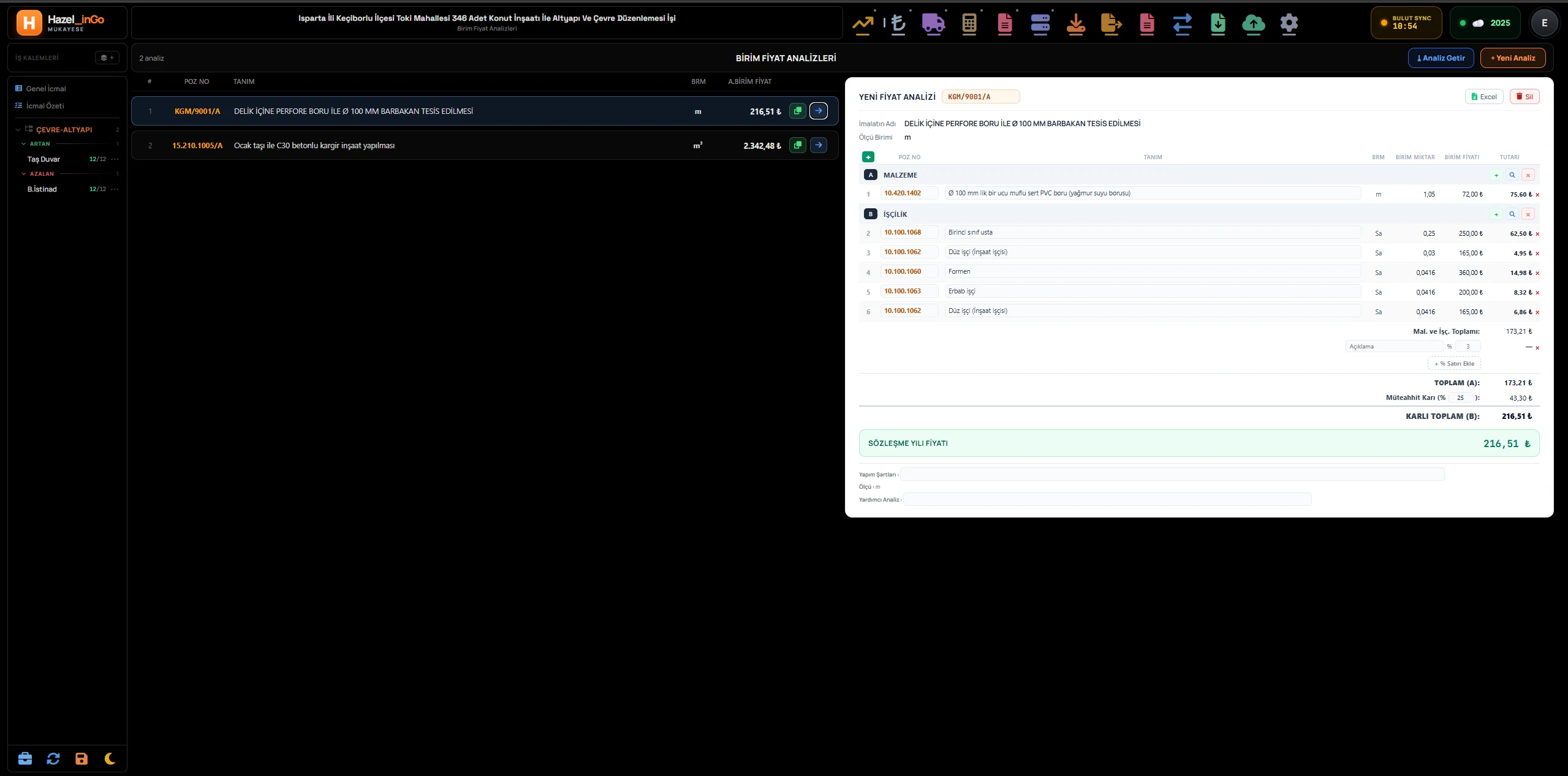Click the Yeni Analiz button

[1512, 58]
